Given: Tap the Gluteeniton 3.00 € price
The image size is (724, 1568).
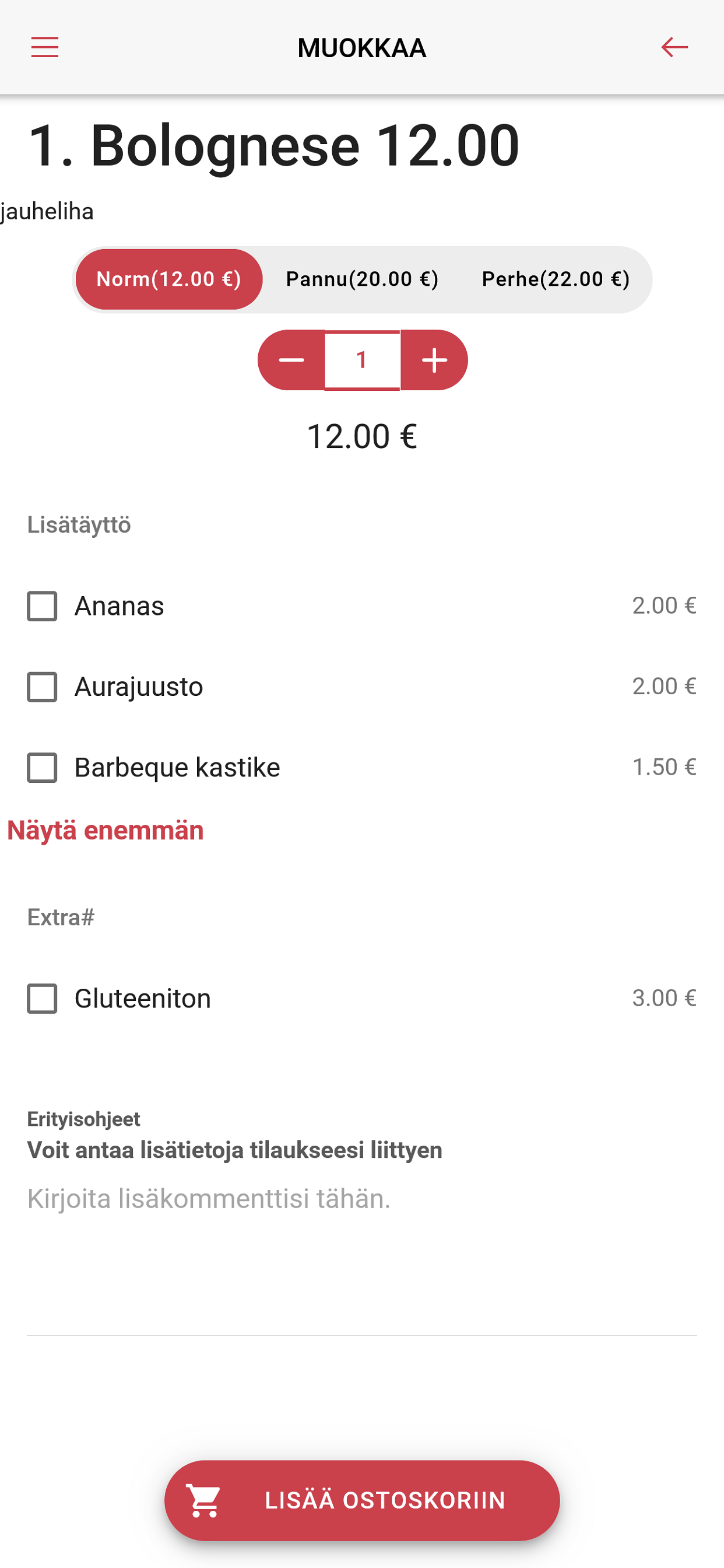Looking at the screenshot, I should pos(664,998).
